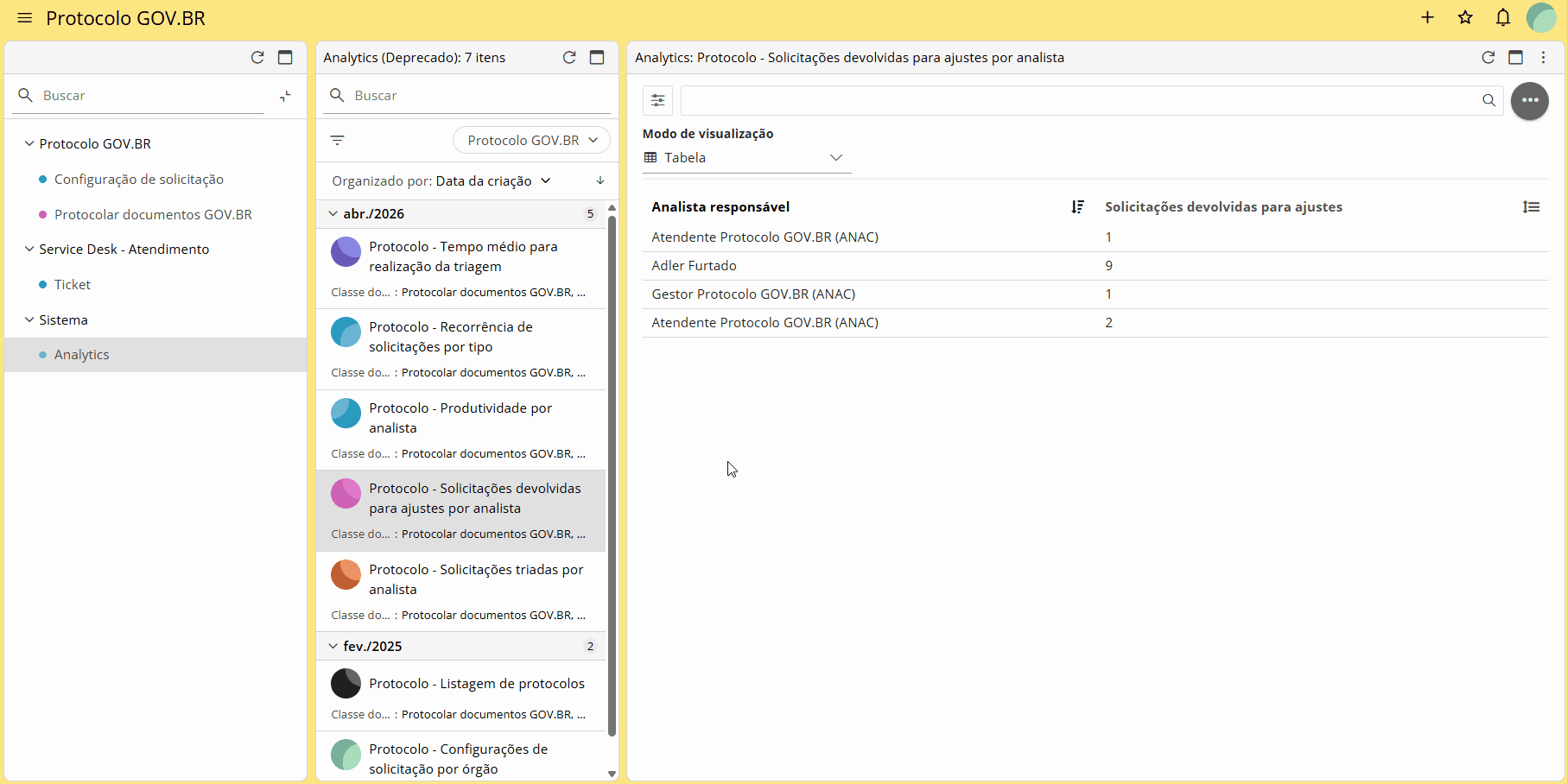Open the list filter icon above Organizado por
The image size is (1567, 784).
338,140
